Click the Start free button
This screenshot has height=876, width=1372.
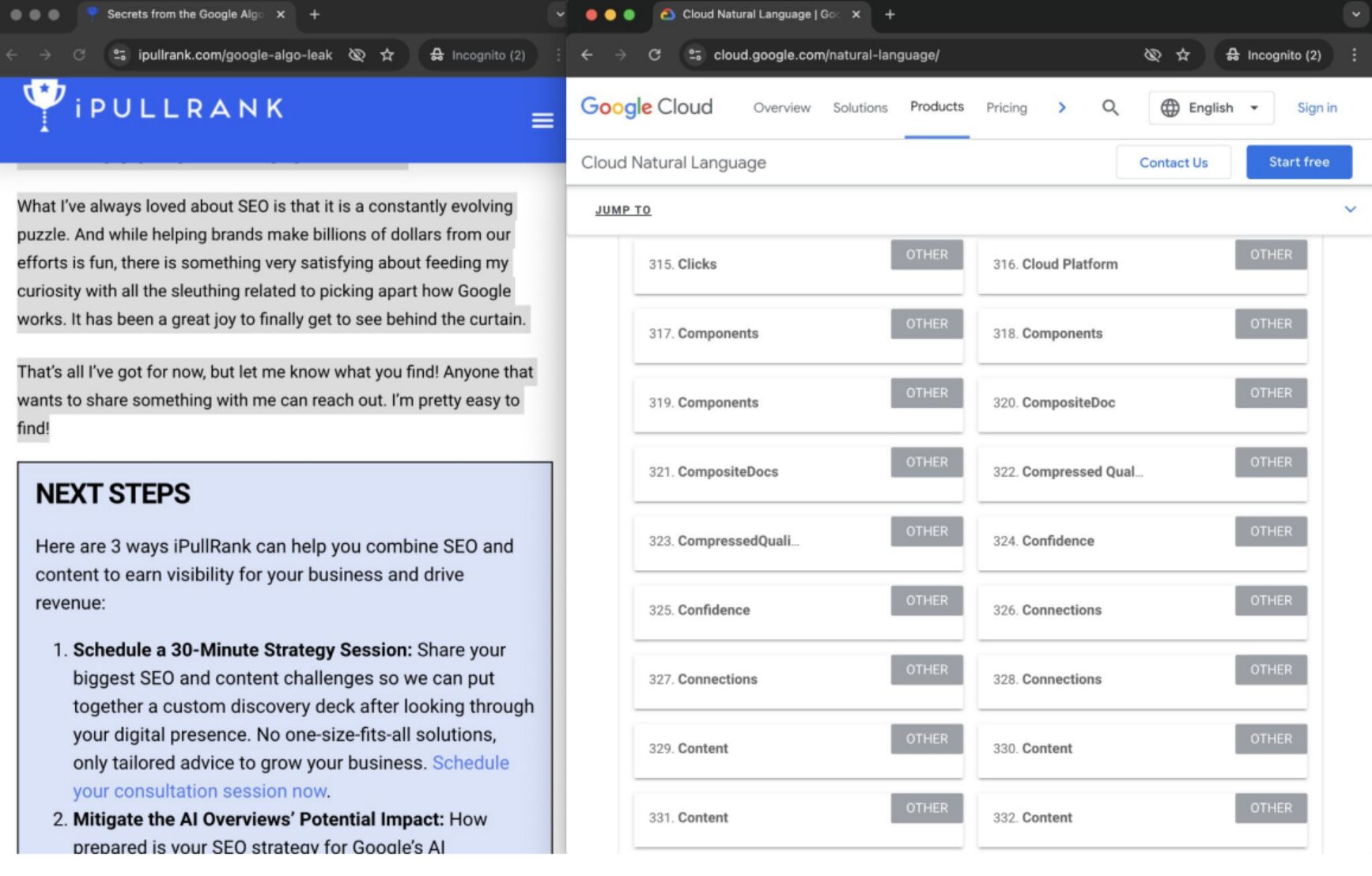pos(1298,162)
